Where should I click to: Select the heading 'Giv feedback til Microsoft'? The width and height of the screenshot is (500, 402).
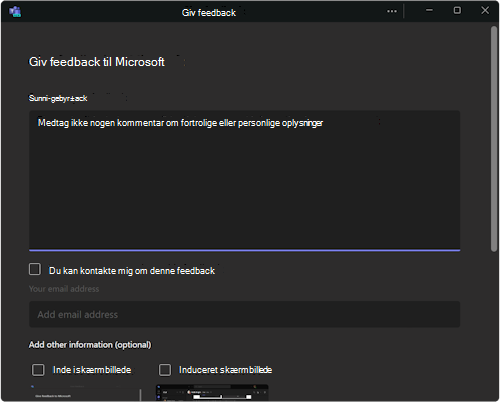coord(97,62)
